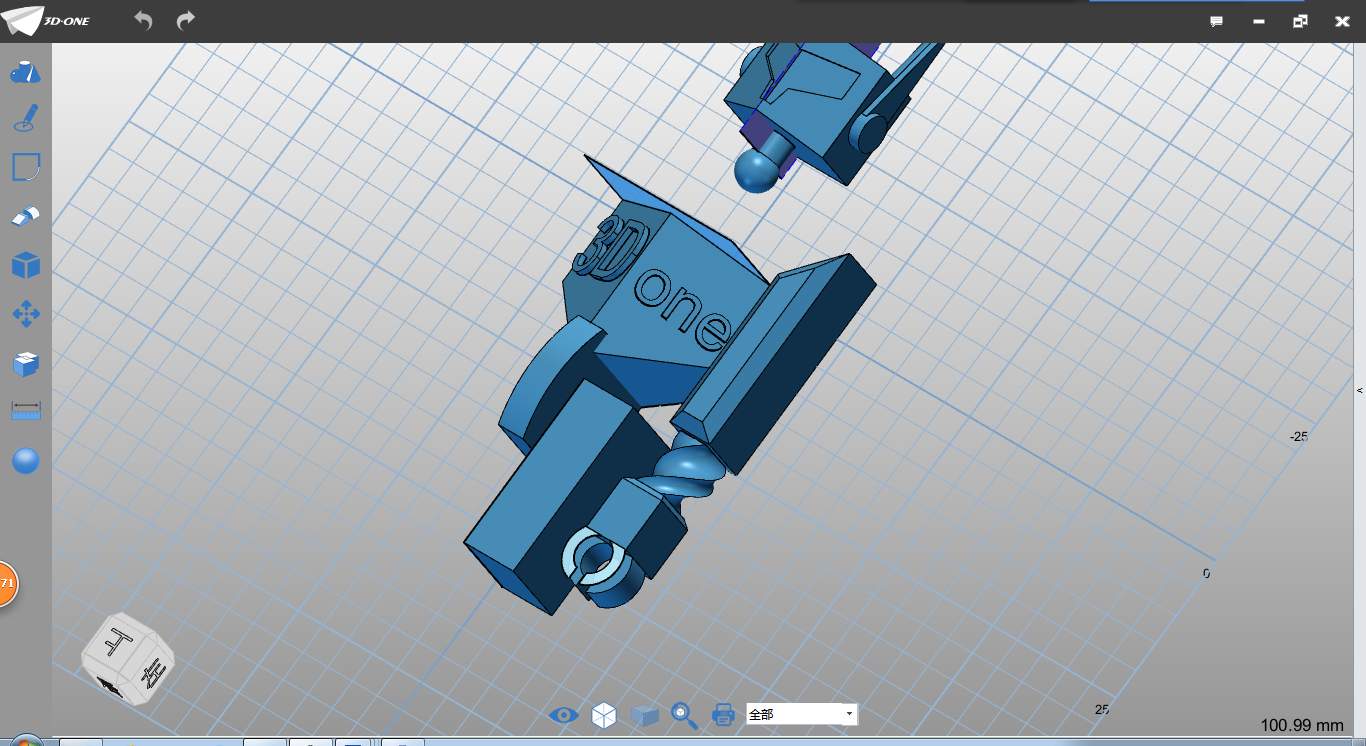Switch to wireframe cube display mode
The height and width of the screenshot is (746, 1366).
click(x=604, y=714)
